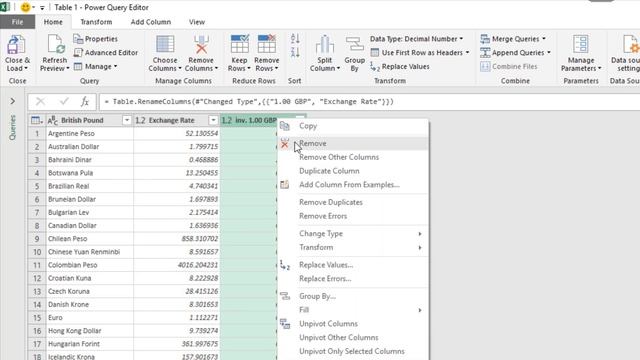Click Use First Row as Headers
640x360 pixels.
pyautogui.click(x=420, y=53)
